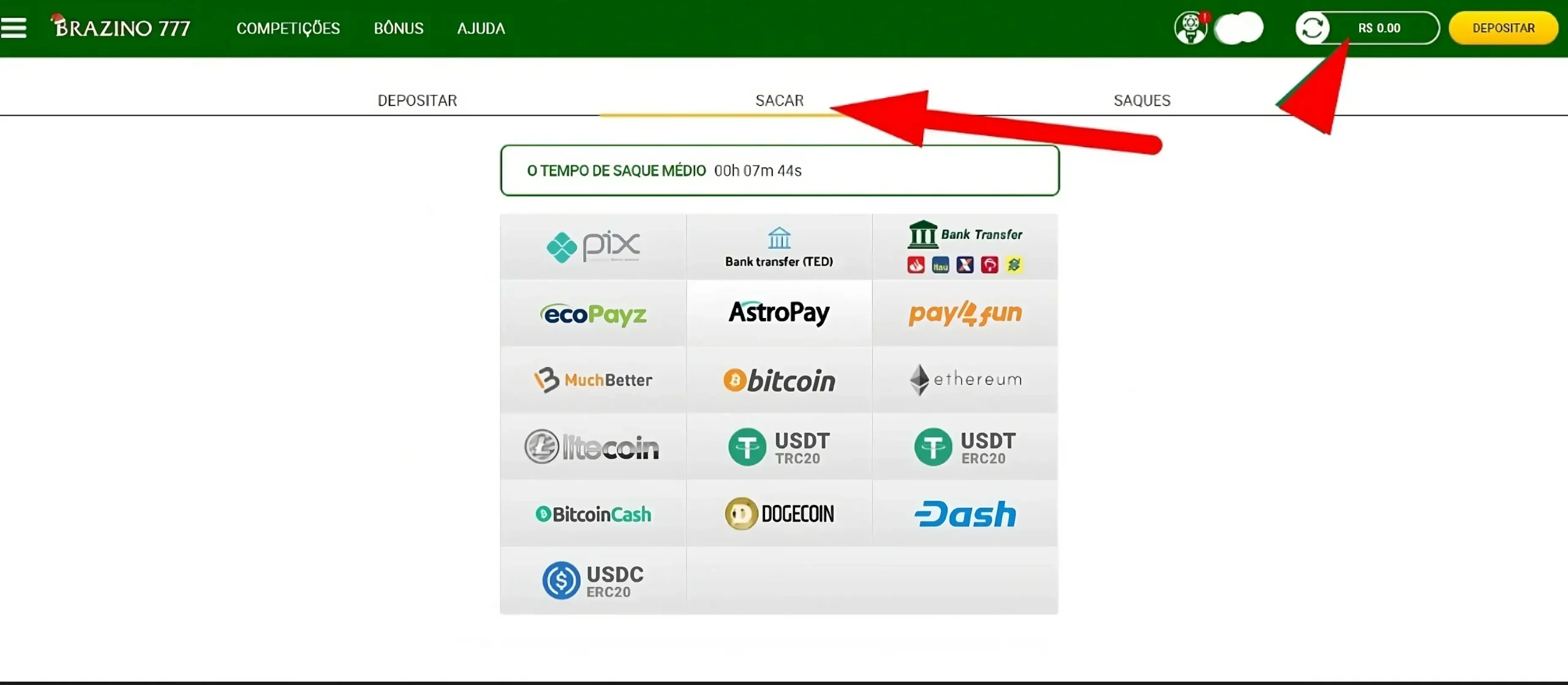Viewport: 1568px width, 685px height.
Task: Choose AstroPay withdrawal option
Action: [779, 314]
